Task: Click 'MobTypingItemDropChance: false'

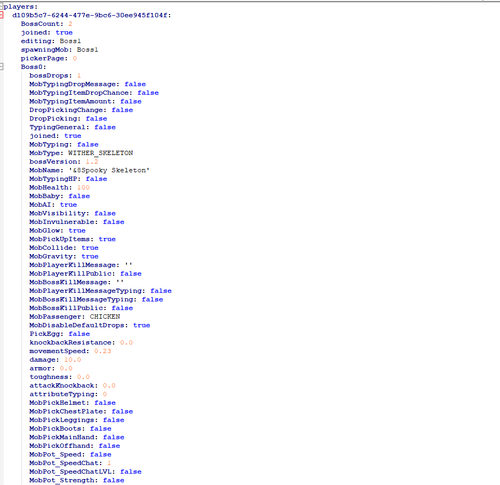Action: pos(94,93)
